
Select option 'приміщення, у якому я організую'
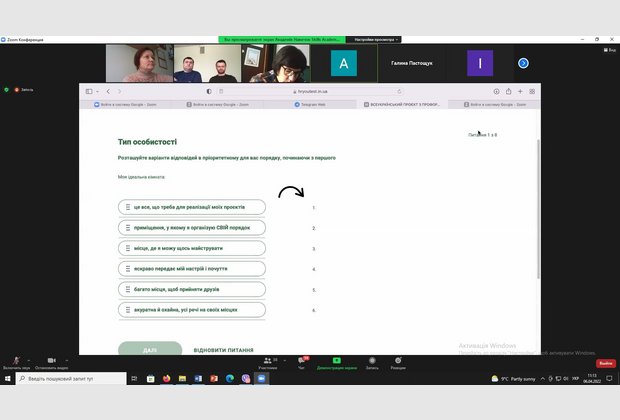pos(192,228)
